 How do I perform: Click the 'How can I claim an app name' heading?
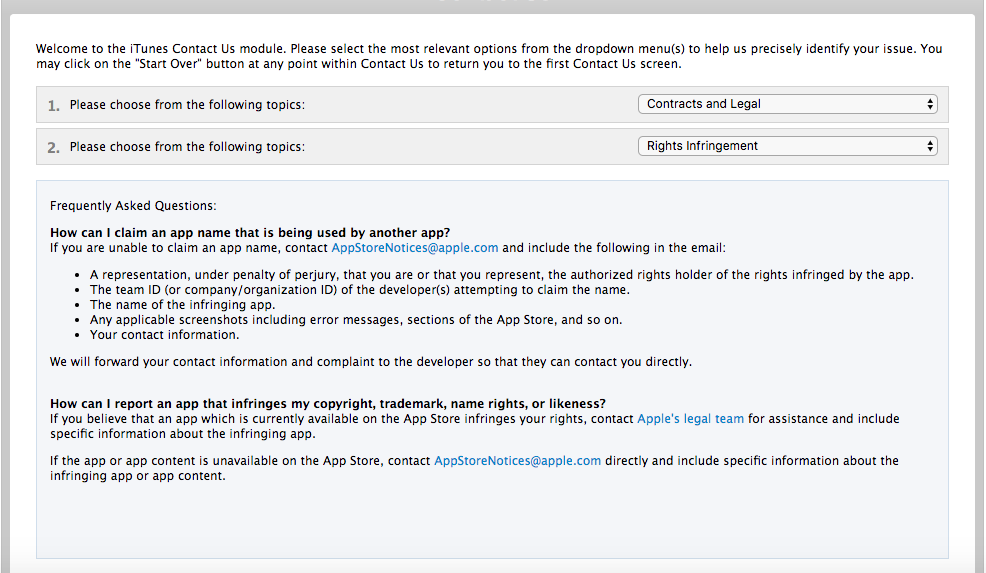pos(250,233)
